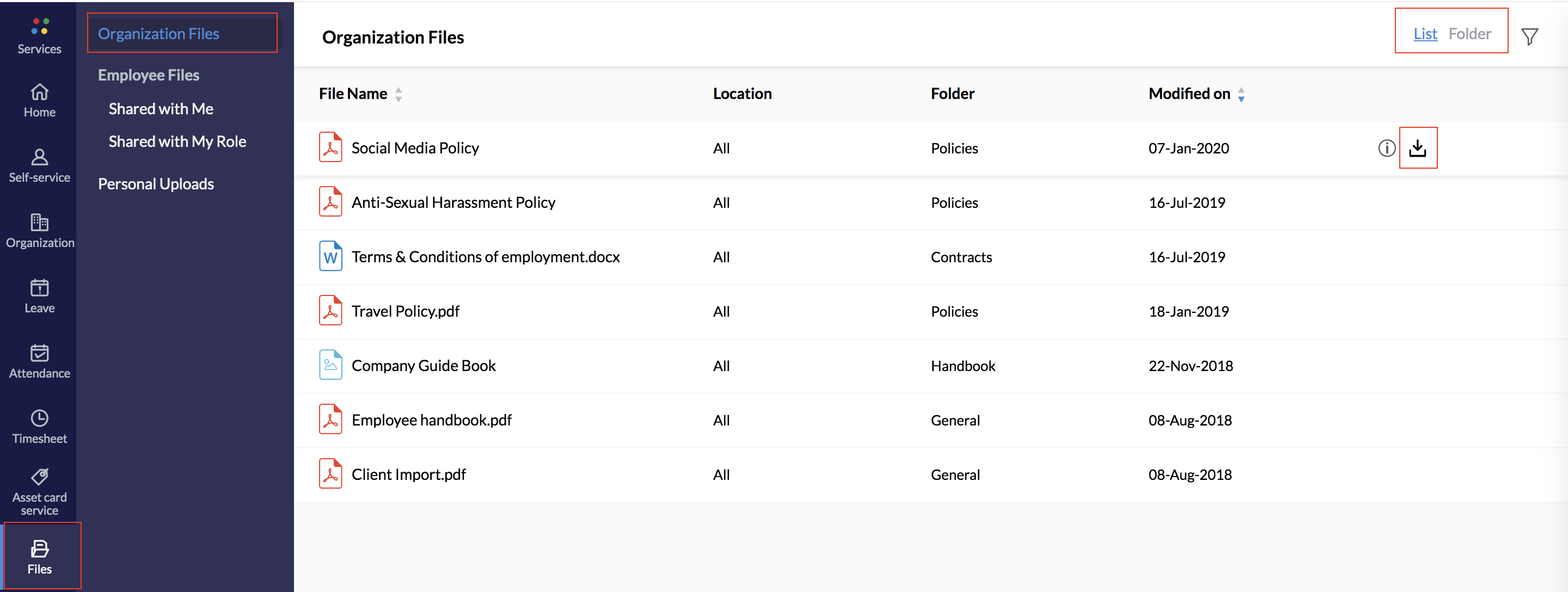Open the Timesheet module

pyautogui.click(x=40, y=427)
